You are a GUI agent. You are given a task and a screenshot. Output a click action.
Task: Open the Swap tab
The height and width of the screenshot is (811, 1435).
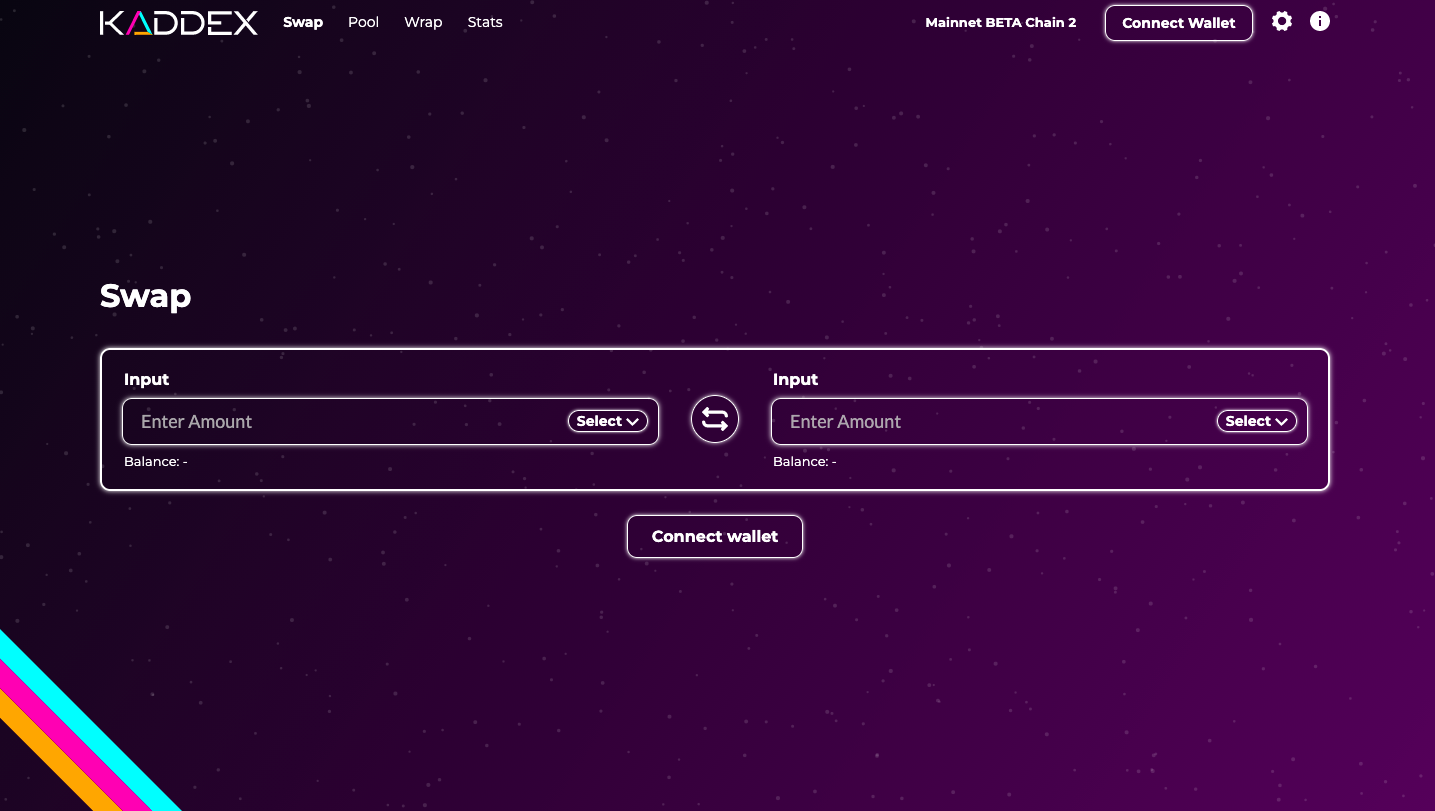pyautogui.click(x=303, y=22)
